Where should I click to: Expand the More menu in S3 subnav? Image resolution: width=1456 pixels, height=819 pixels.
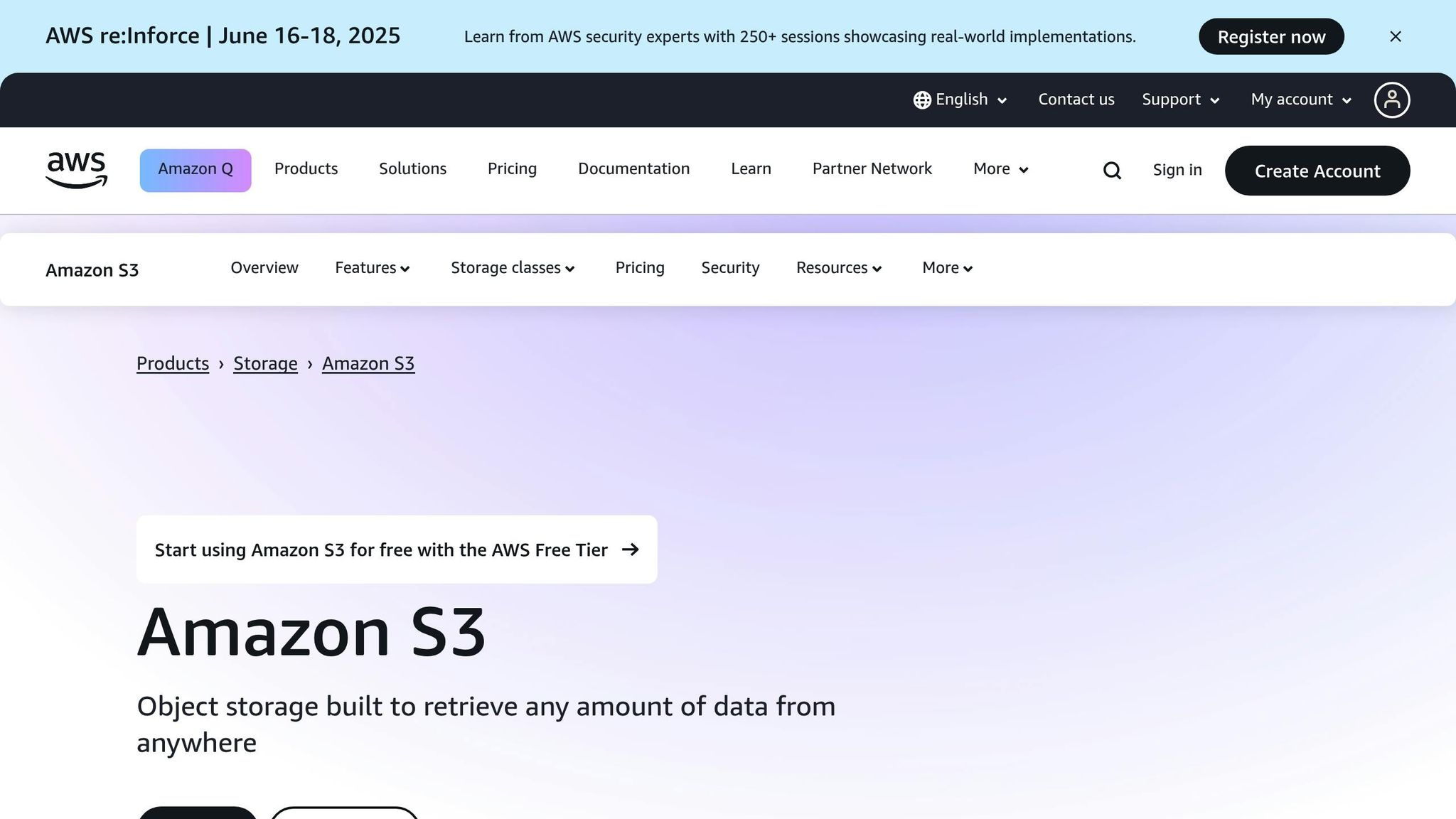point(947,268)
